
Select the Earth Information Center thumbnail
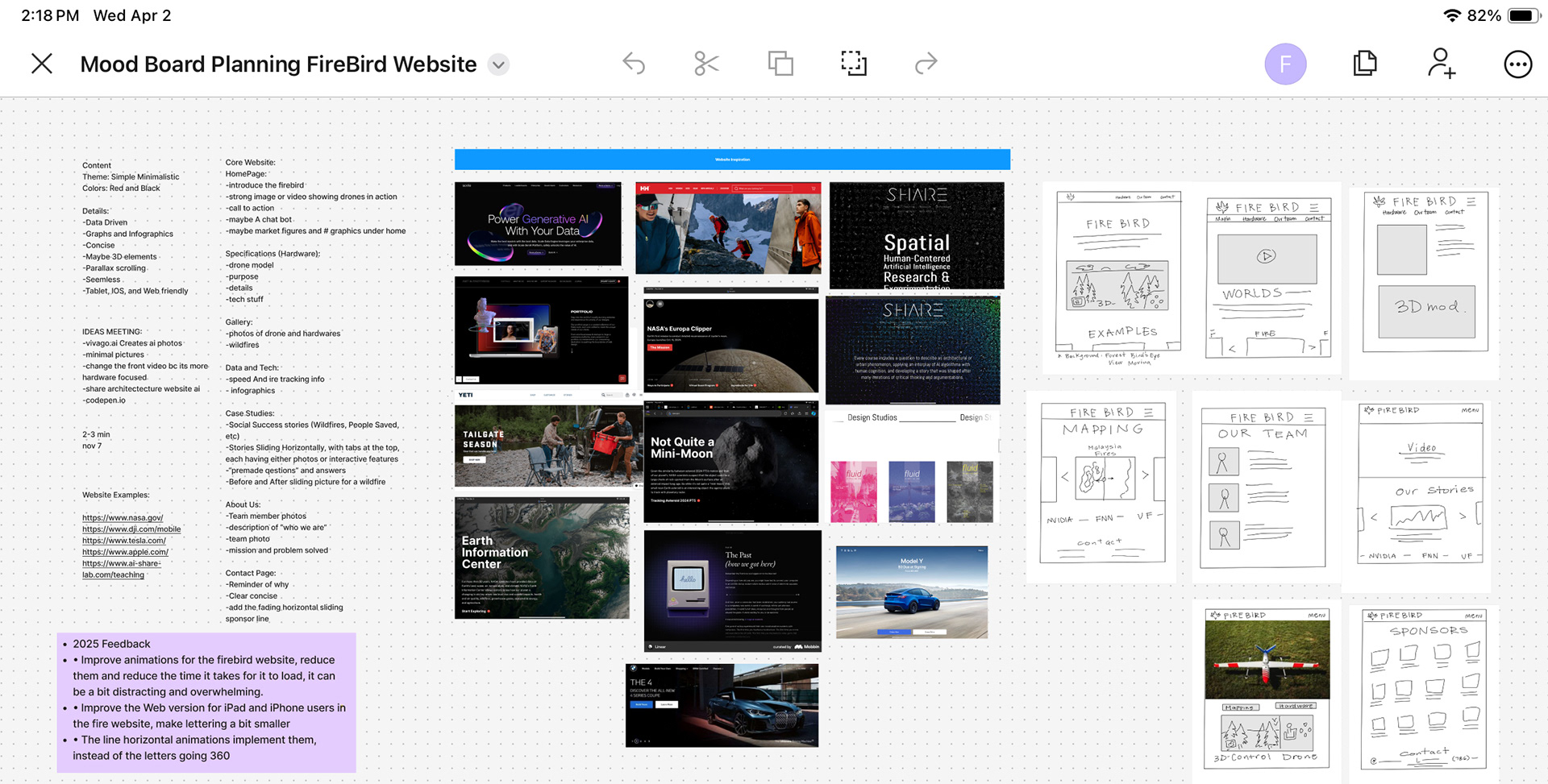pyautogui.click(x=542, y=558)
